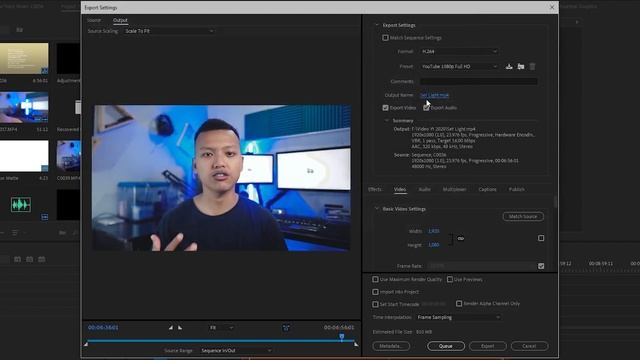Collapse the Export Settings section

[x=377, y=25]
